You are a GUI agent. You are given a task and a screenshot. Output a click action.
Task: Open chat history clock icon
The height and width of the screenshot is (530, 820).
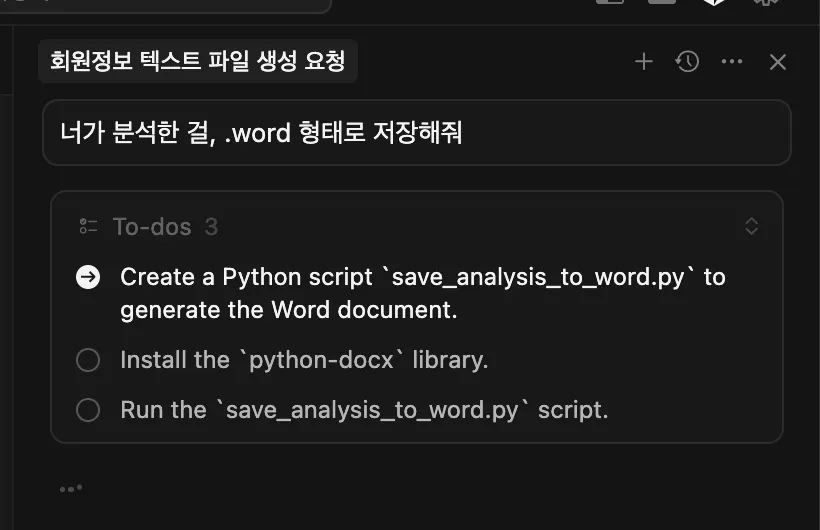coord(687,62)
